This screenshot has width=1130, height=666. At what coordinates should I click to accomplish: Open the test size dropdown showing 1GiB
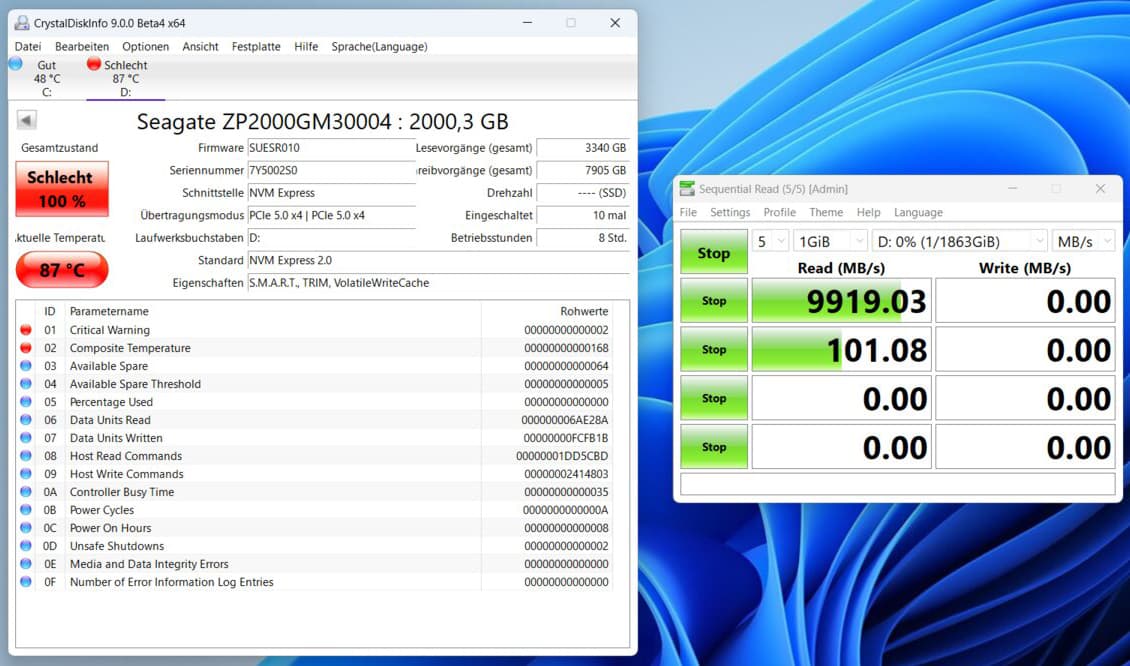(830, 241)
